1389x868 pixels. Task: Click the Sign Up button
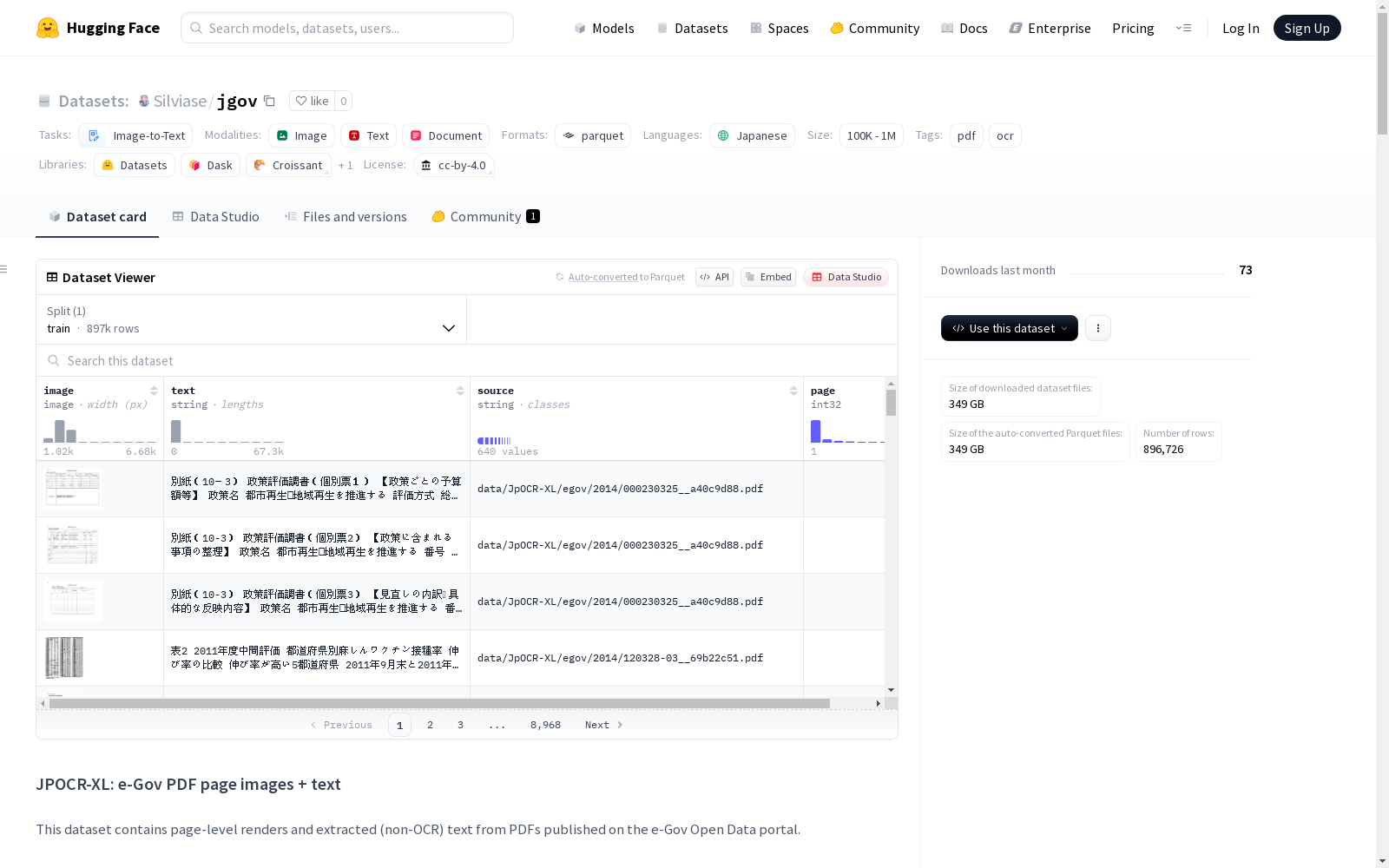point(1307,28)
